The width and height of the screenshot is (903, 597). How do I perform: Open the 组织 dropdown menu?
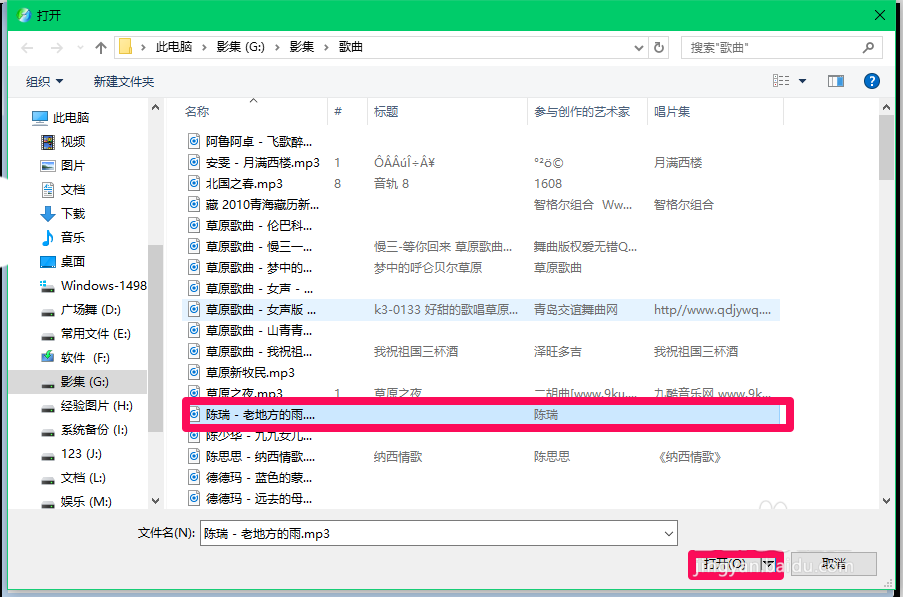pos(44,81)
